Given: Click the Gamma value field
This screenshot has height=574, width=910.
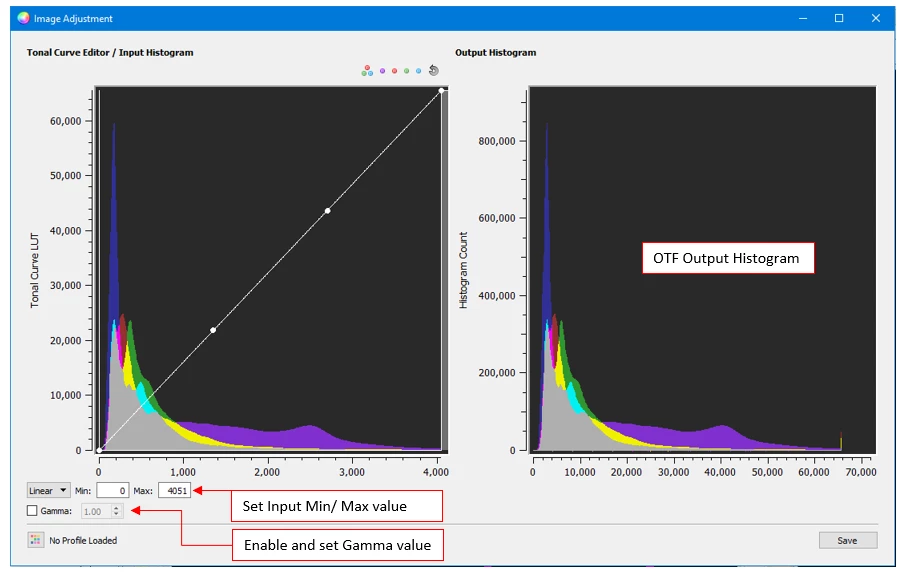Looking at the screenshot, I should pos(95,511).
